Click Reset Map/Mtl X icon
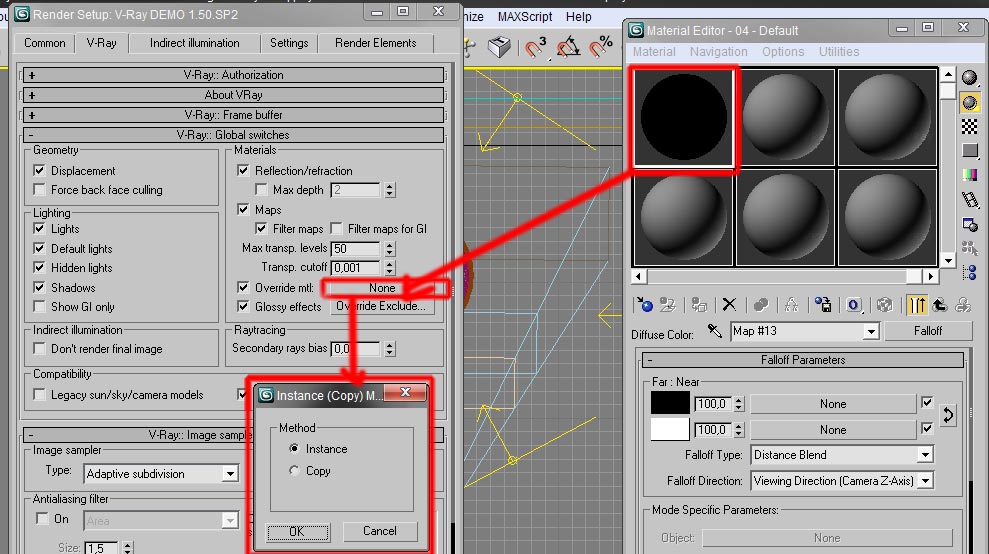989x554 pixels. click(x=729, y=305)
